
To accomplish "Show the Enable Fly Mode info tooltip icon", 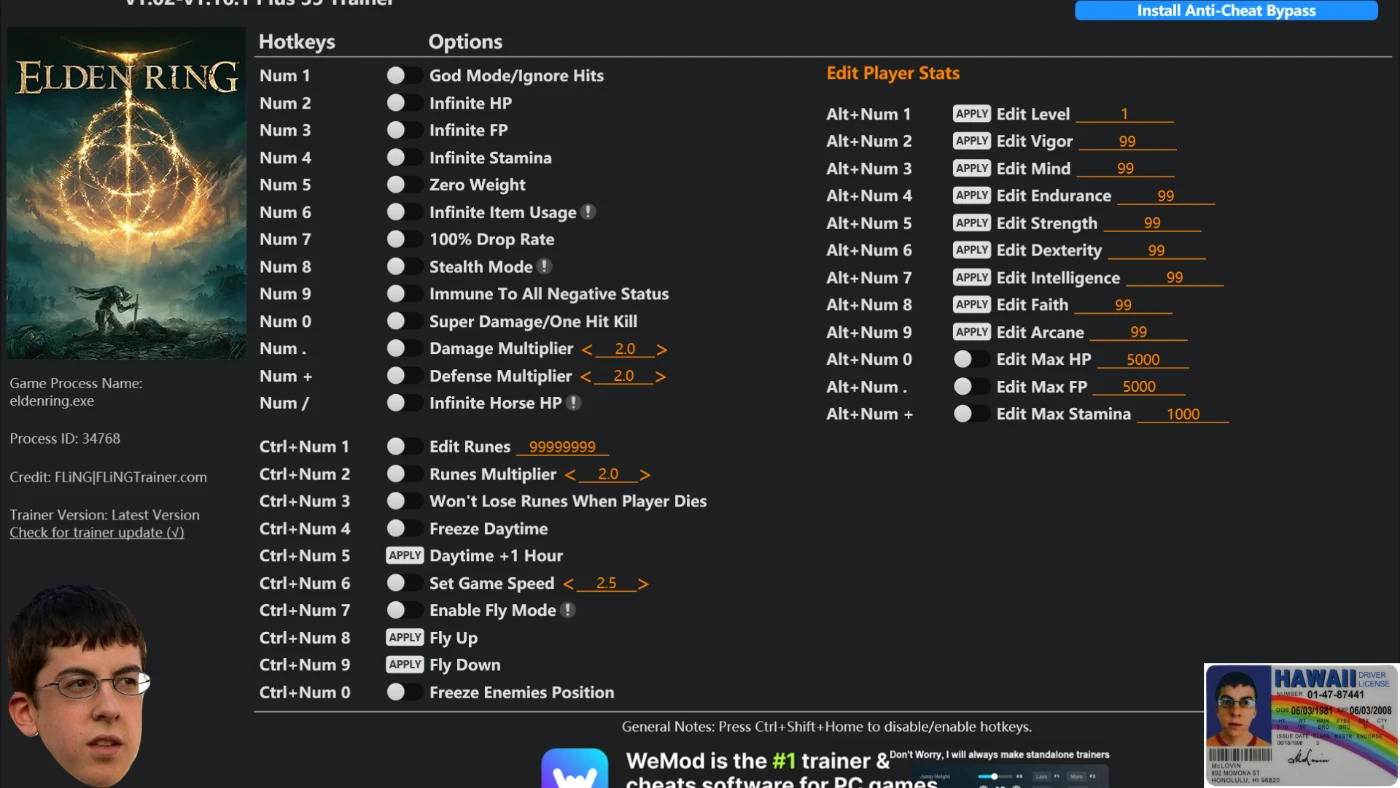I will pos(567,610).
